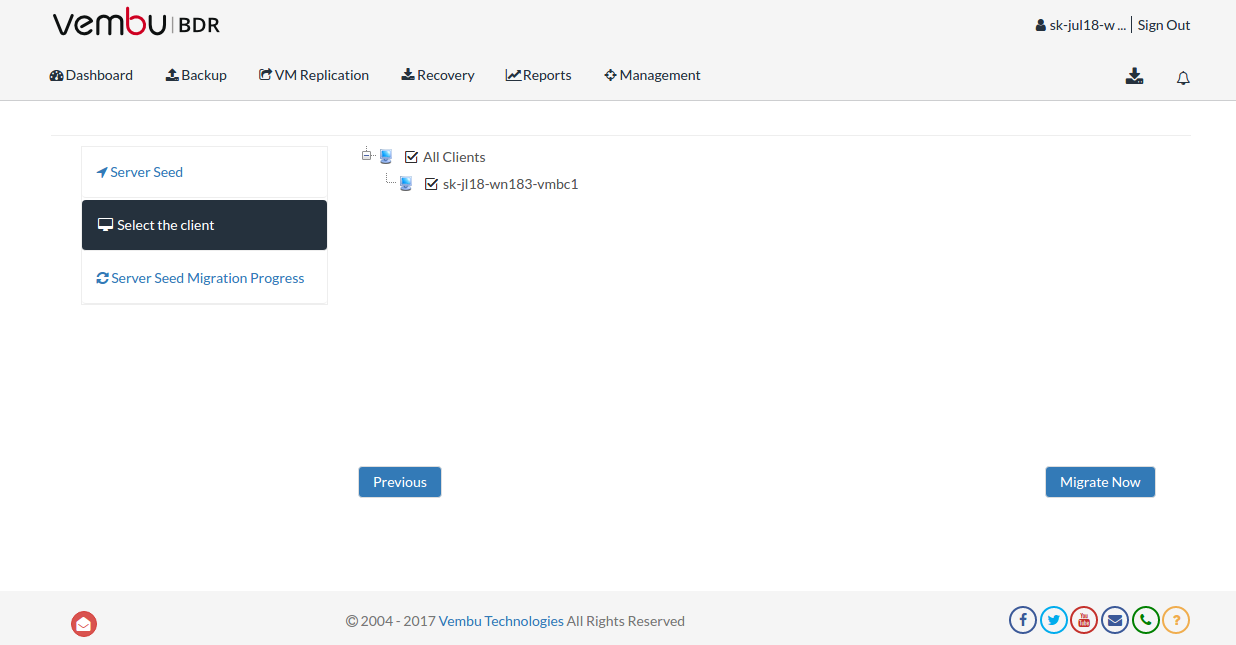The width and height of the screenshot is (1236, 645).
Task: Open the Facebook icon in footer
Action: click(x=1022, y=620)
